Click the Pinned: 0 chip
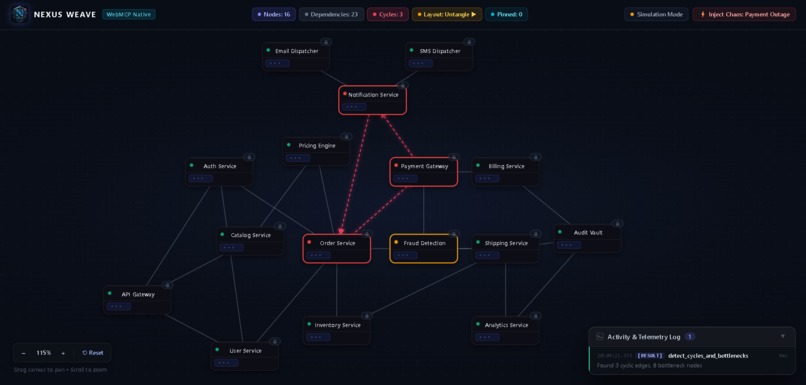Viewport: 806px width, 385px height. point(506,14)
